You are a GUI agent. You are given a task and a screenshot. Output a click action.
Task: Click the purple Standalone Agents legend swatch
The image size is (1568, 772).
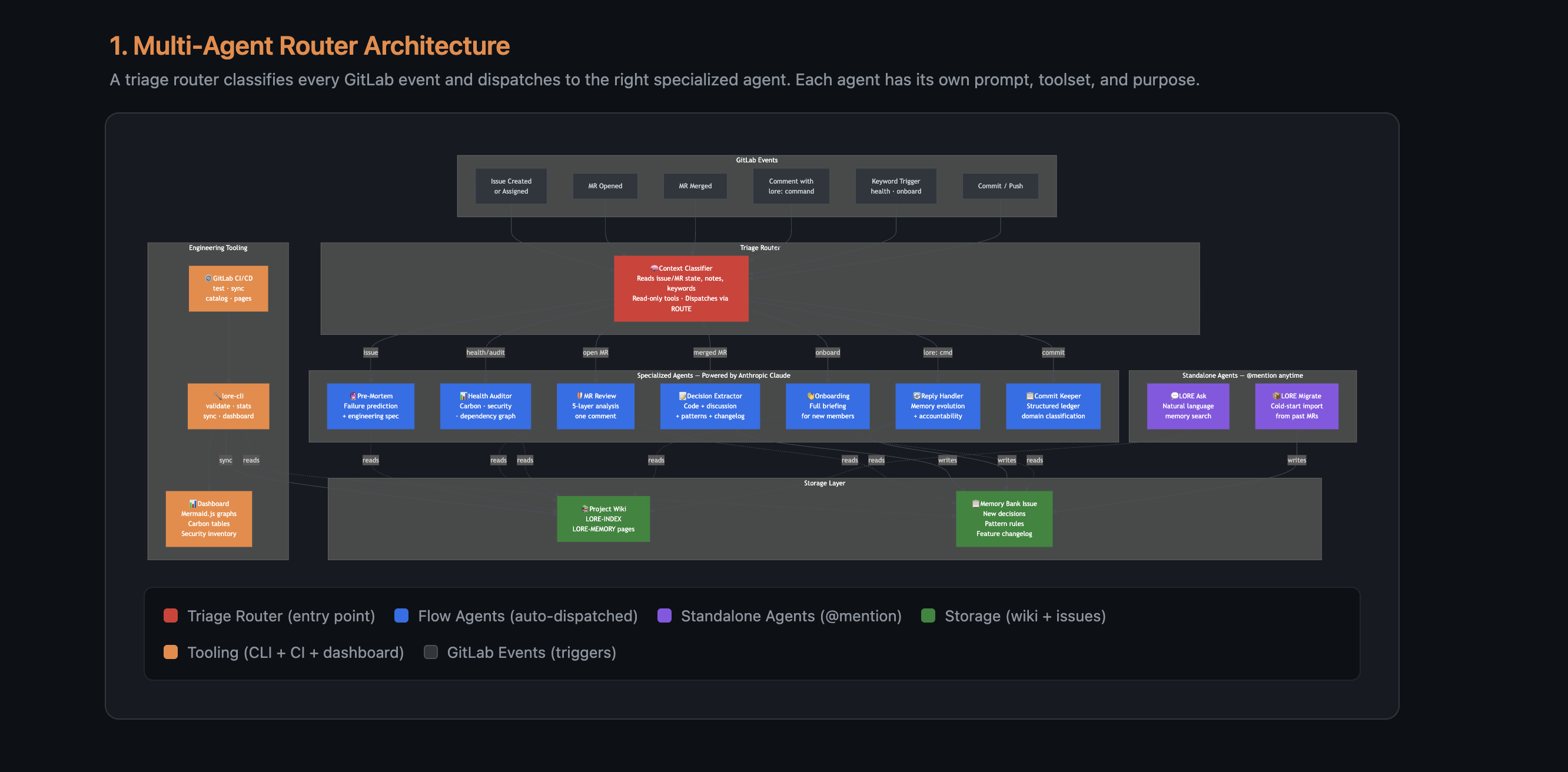coord(664,615)
